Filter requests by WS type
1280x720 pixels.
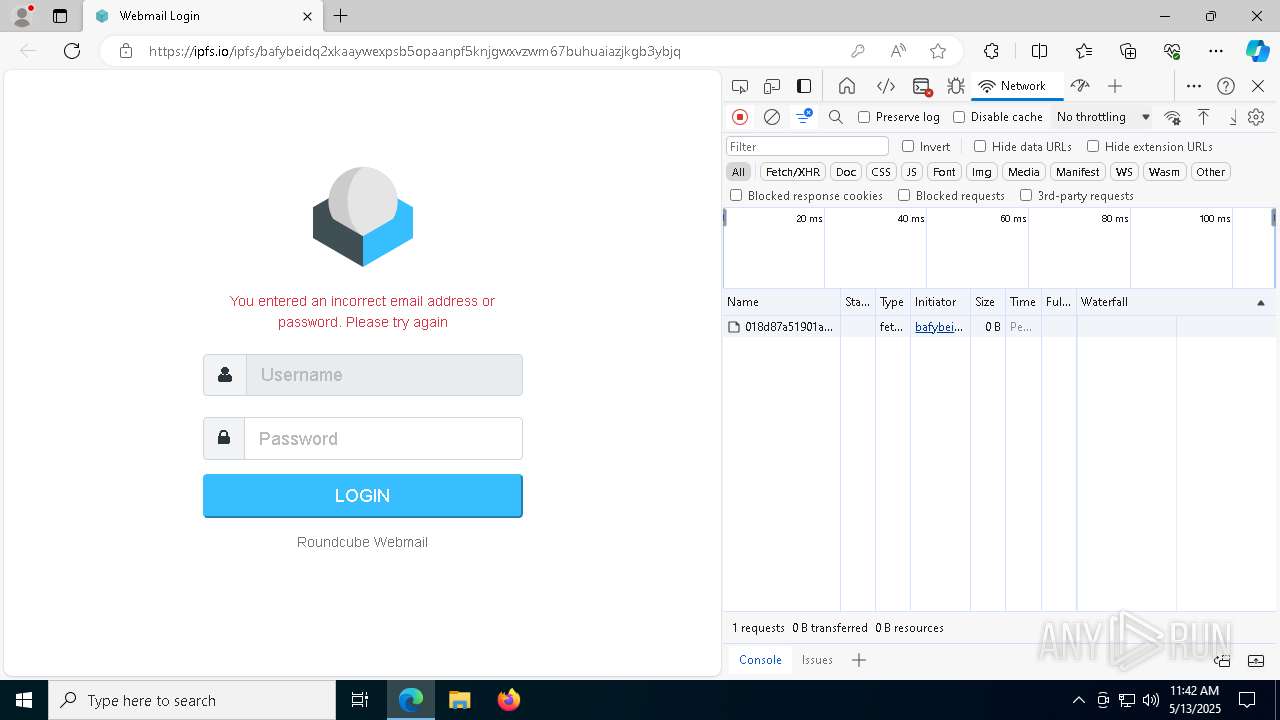[x=1125, y=172]
